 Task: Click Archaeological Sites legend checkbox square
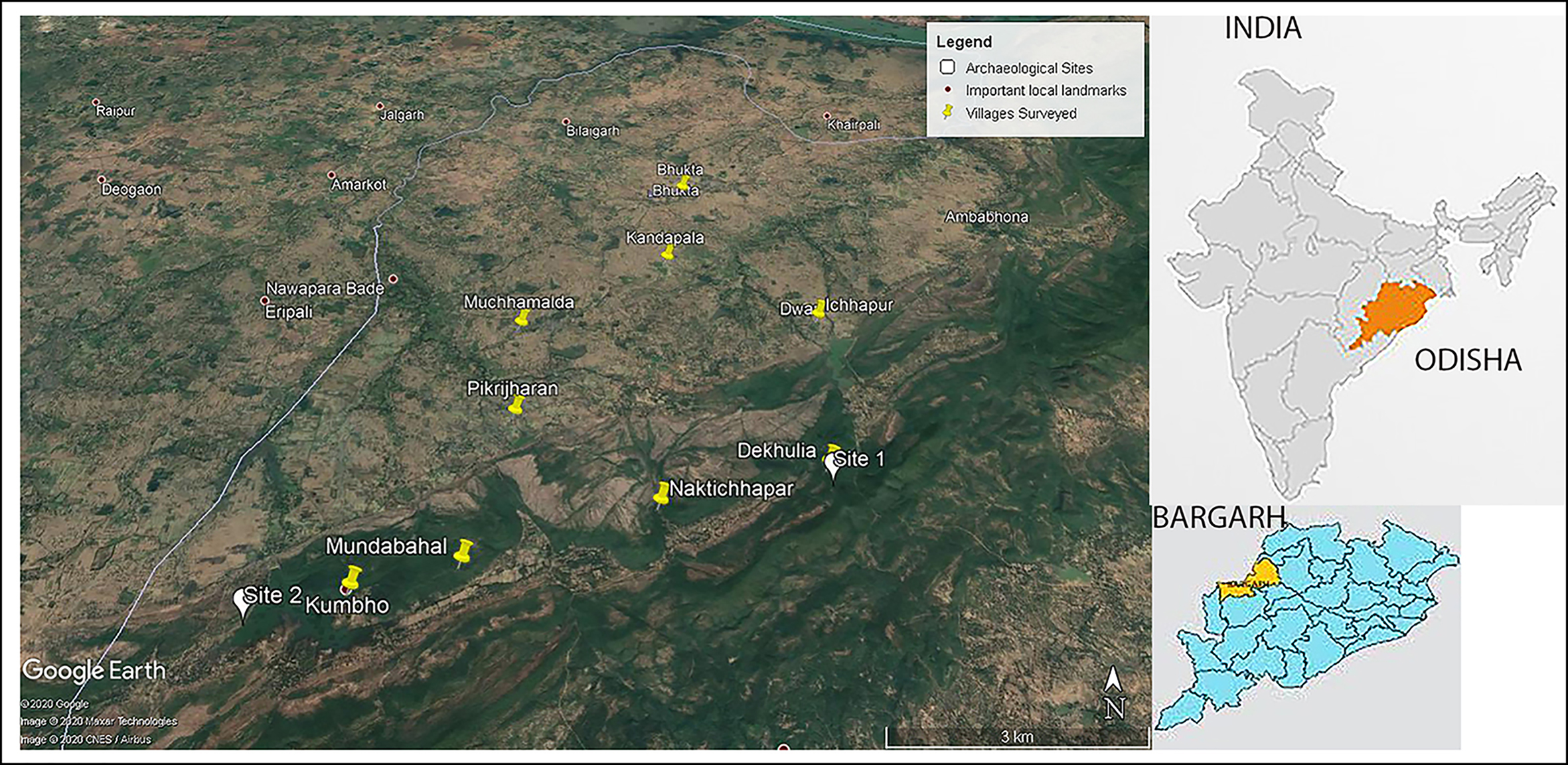coord(947,67)
